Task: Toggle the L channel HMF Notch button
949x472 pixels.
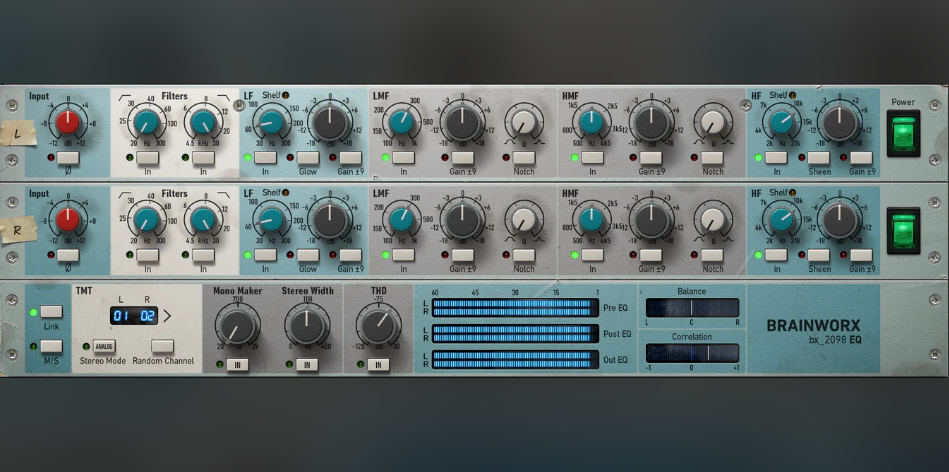Action: (712, 158)
